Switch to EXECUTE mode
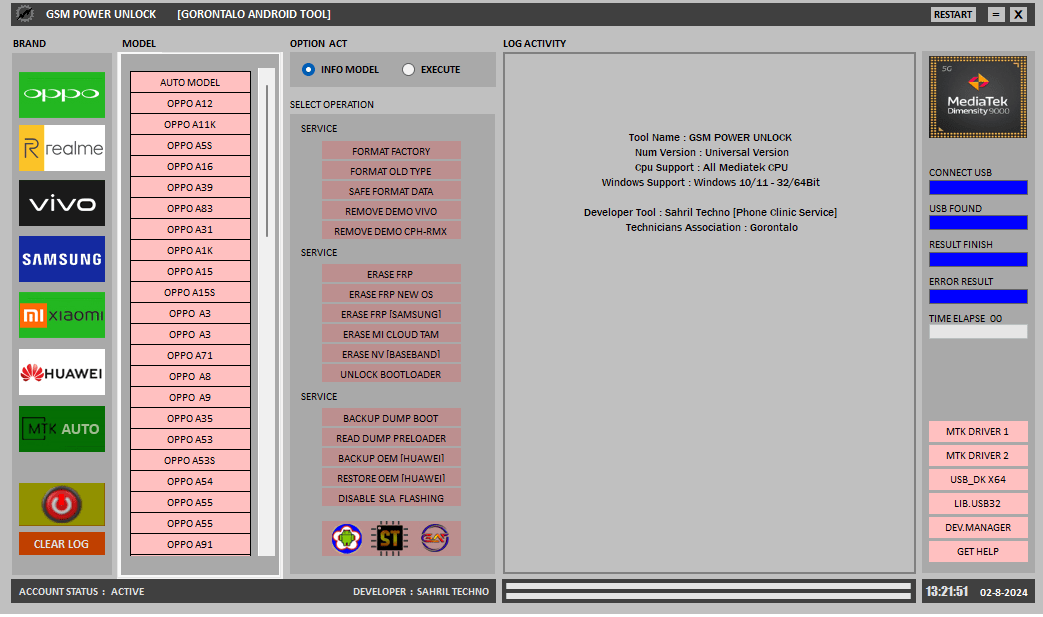 tap(408, 69)
